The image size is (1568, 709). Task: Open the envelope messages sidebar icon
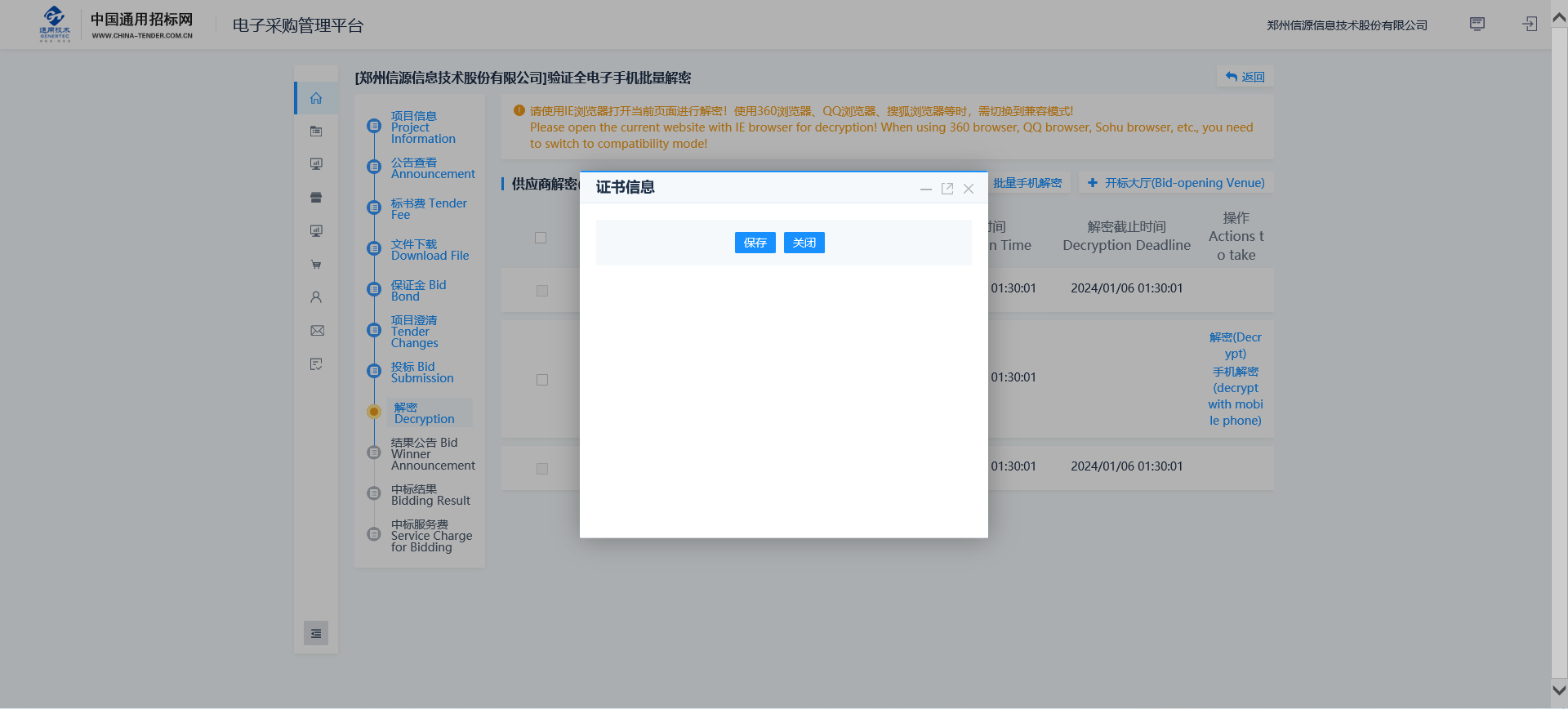click(317, 331)
